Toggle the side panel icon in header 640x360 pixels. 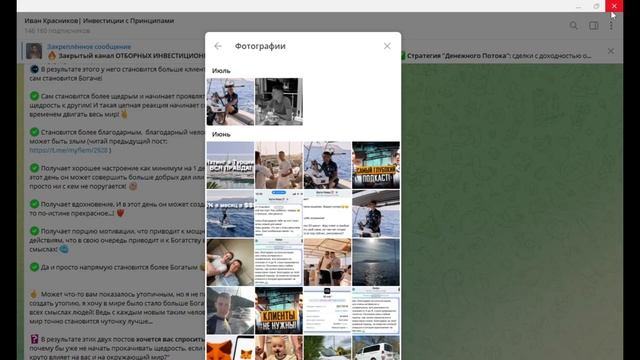tap(593, 26)
